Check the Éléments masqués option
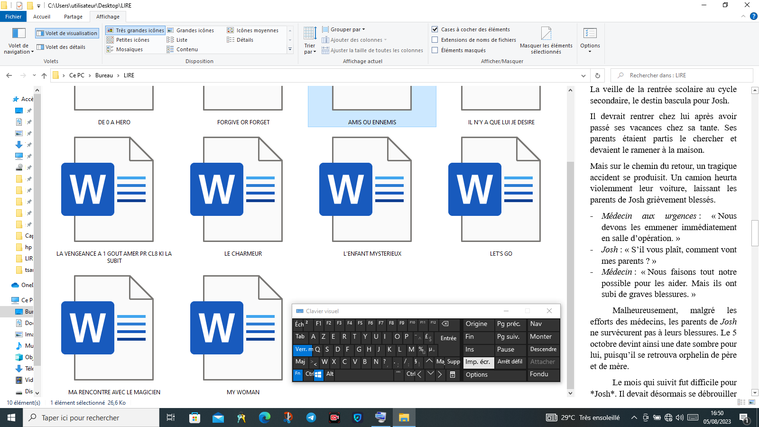Screen dimensions: 759x427 click(435, 50)
